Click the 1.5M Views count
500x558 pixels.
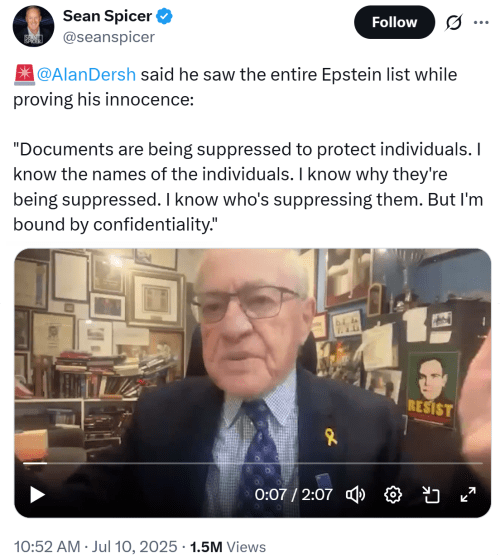click(x=228, y=547)
